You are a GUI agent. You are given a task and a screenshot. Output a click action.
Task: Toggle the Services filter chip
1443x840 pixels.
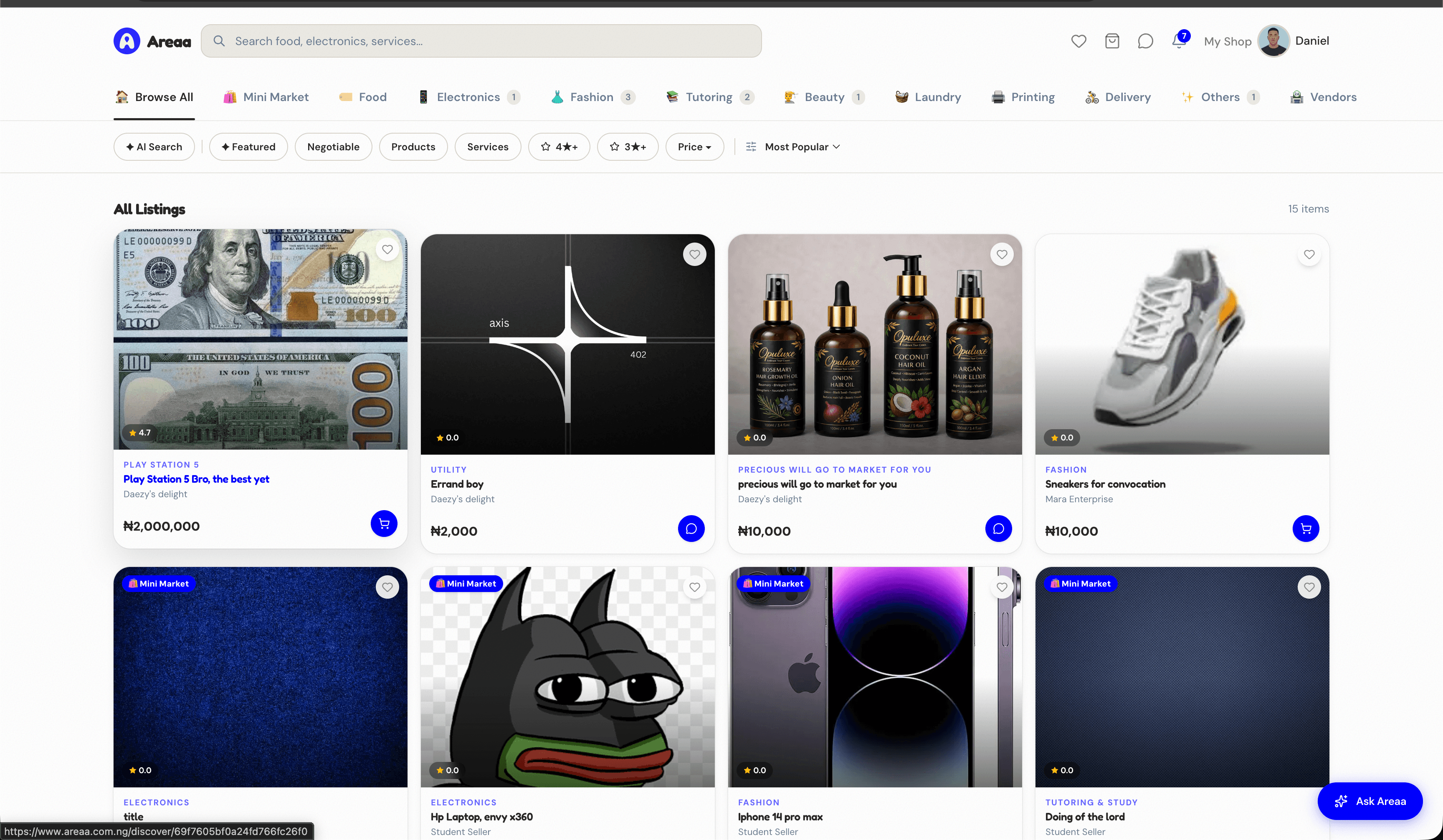click(x=487, y=147)
